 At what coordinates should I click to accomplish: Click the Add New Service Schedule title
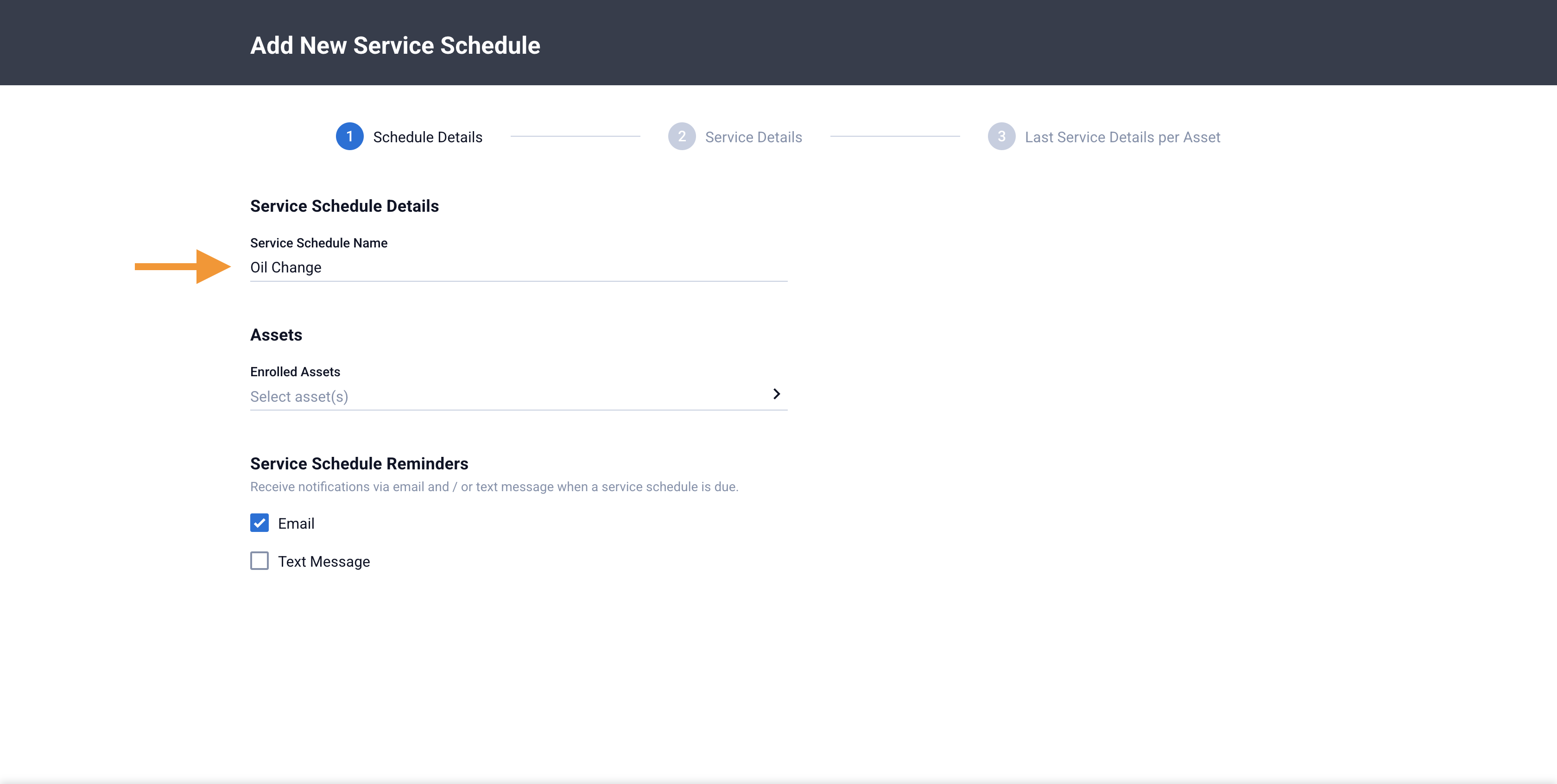point(395,45)
